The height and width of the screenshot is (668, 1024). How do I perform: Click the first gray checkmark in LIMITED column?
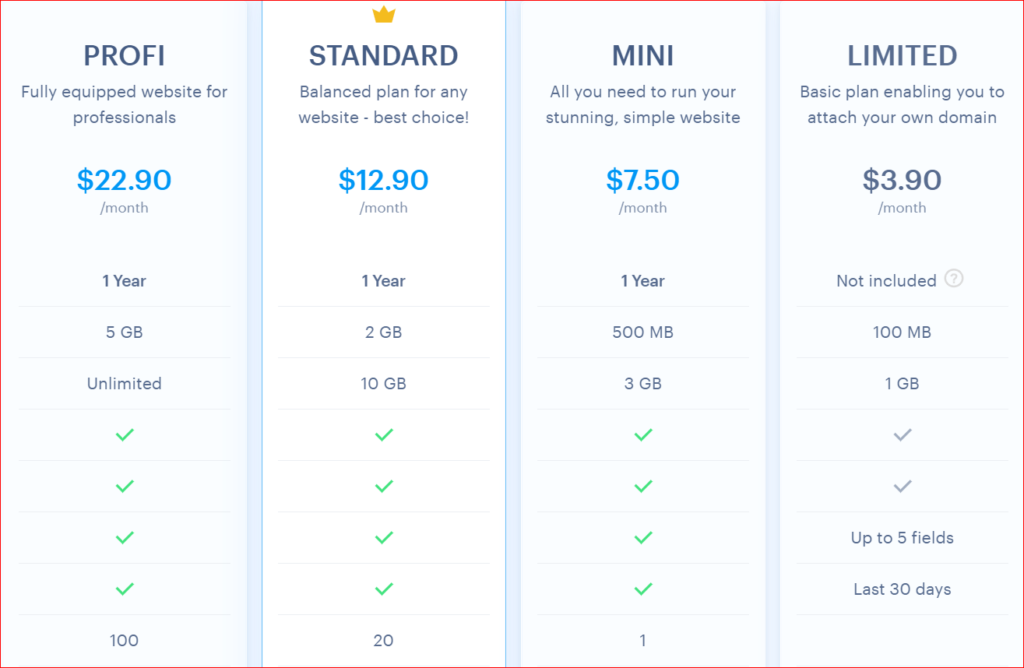coord(902,435)
